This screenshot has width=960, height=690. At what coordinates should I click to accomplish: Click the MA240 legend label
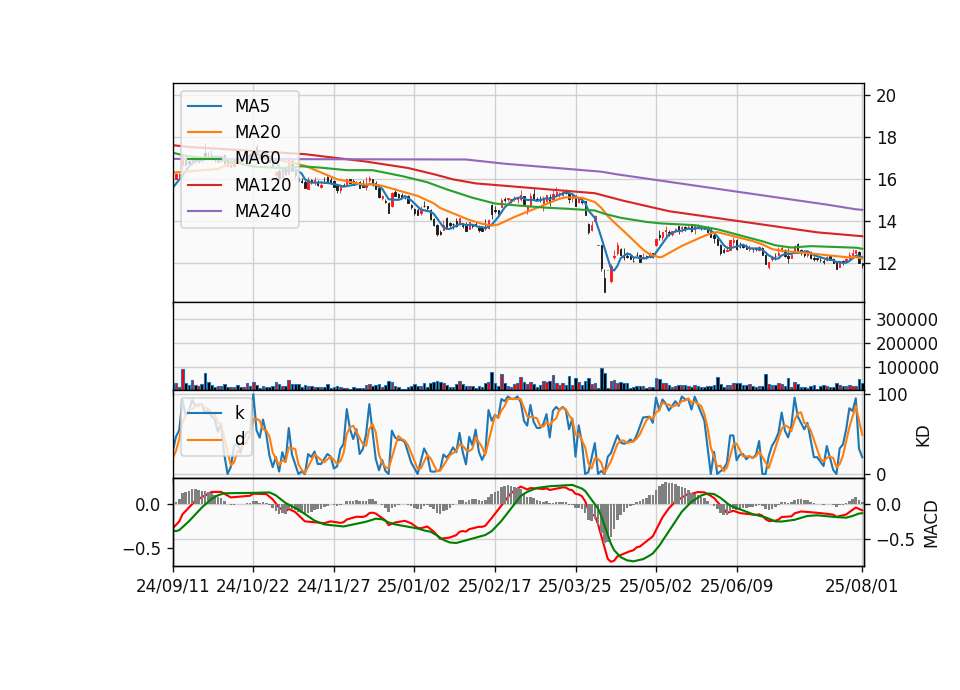[x=263, y=211]
